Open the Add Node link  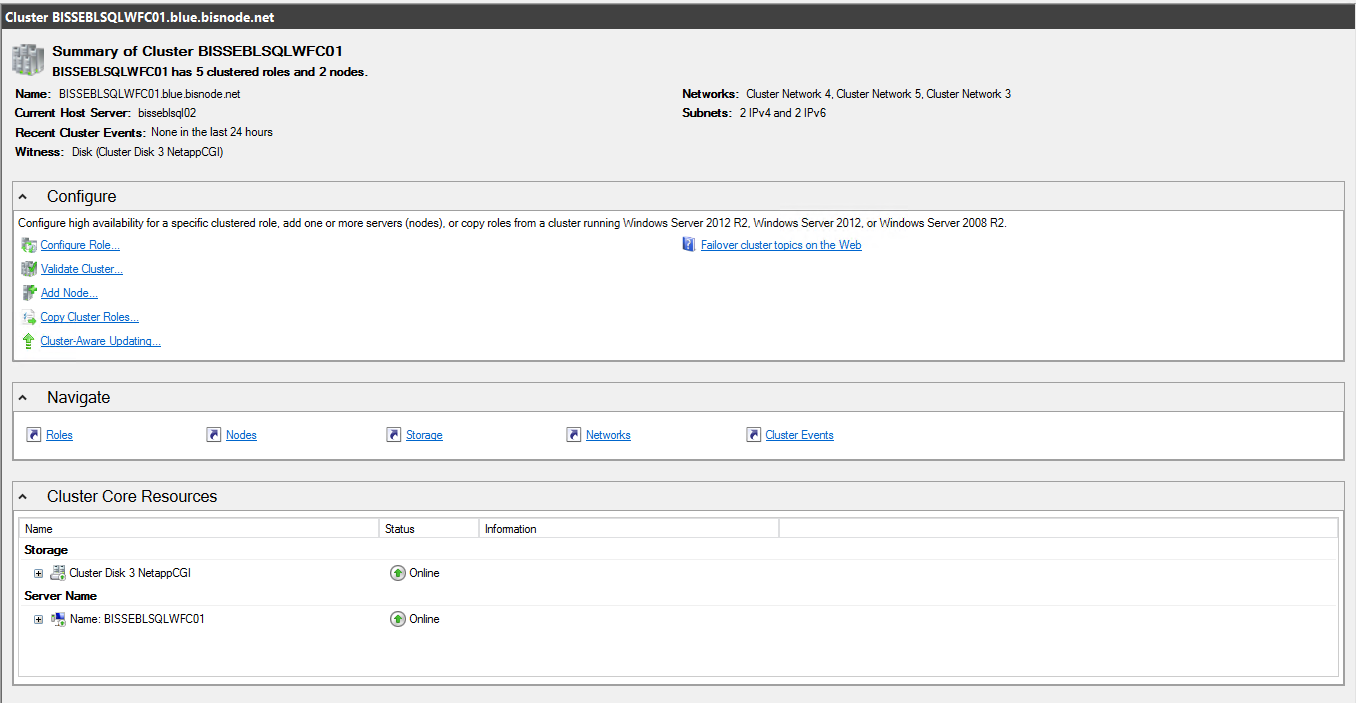[69, 293]
